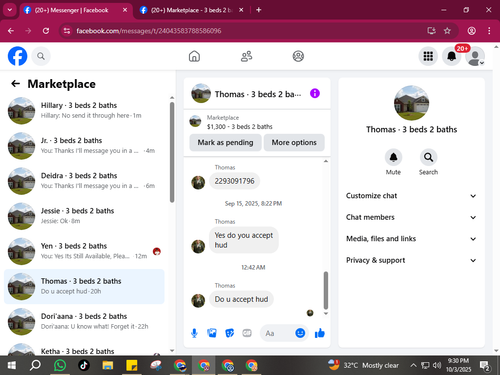
Task: Click the message thread scrollbar
Action: [x=326, y=290]
